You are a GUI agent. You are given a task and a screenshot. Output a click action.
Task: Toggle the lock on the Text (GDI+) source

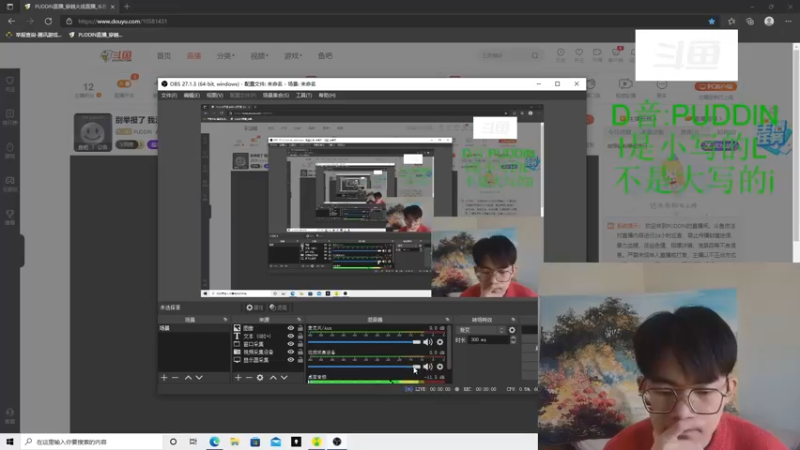[300, 336]
